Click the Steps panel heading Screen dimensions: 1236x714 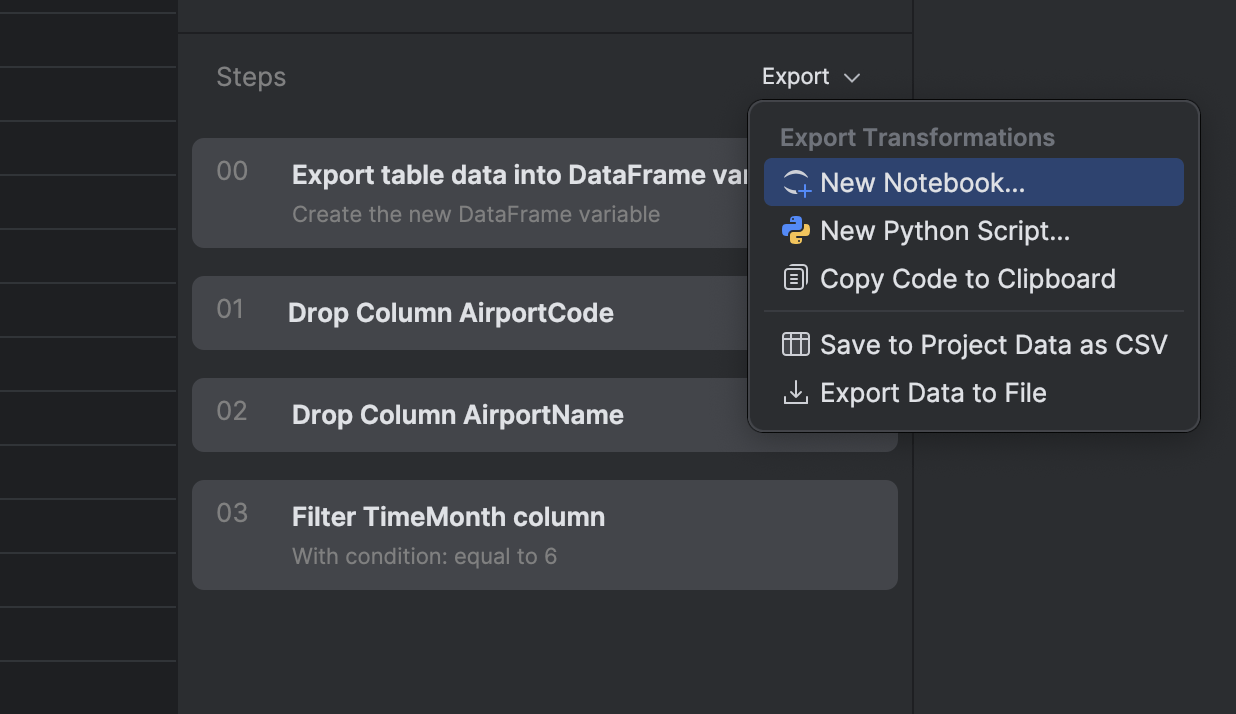[251, 77]
